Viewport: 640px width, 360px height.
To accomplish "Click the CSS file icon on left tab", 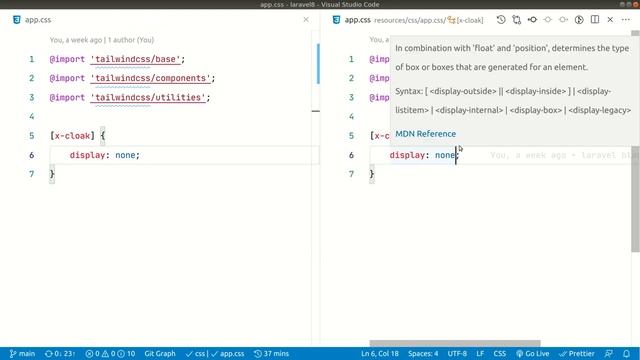I will coord(16,20).
